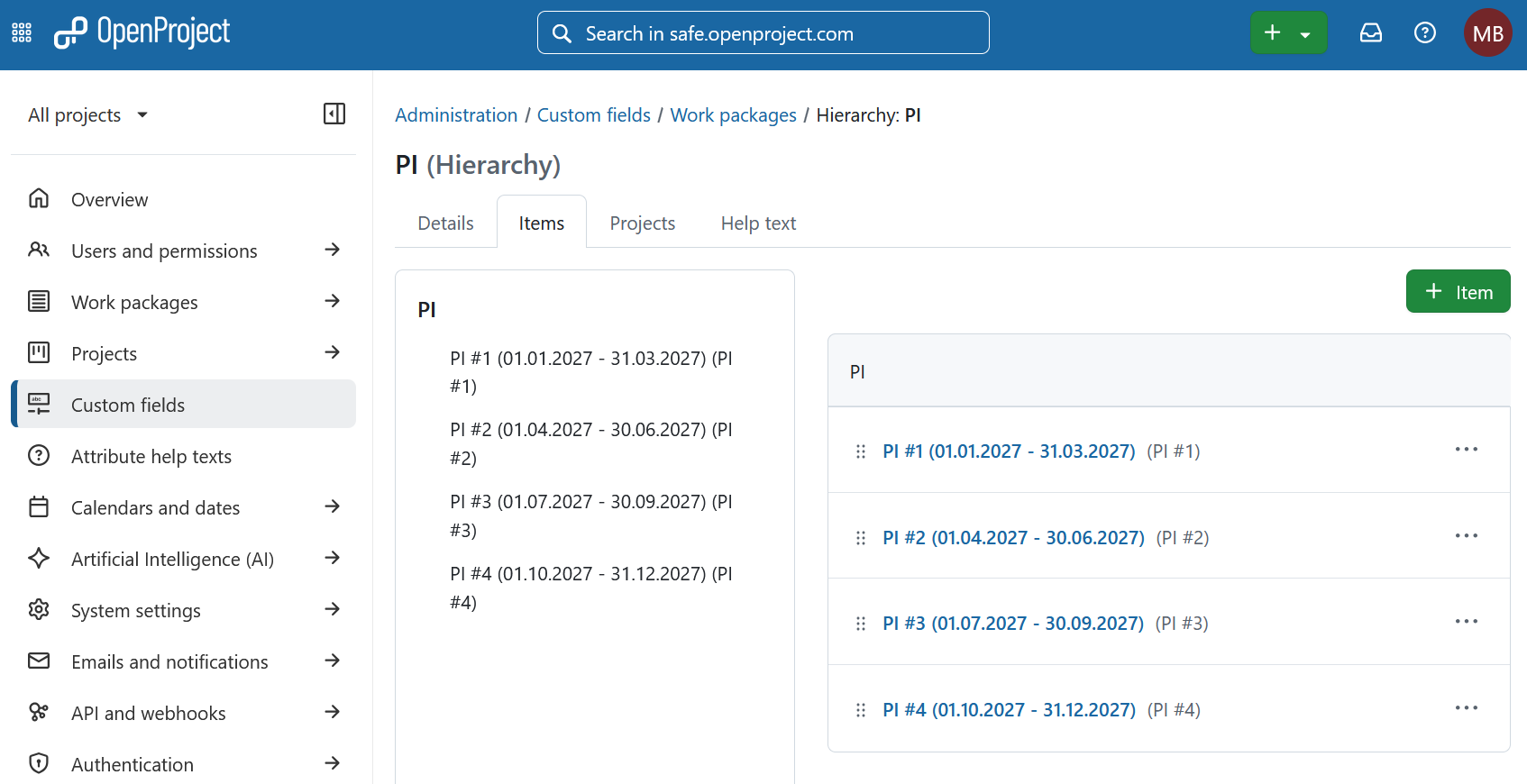Open the three-dot menu for PI #1
Screen dimensions: 1527x784
1467,450
